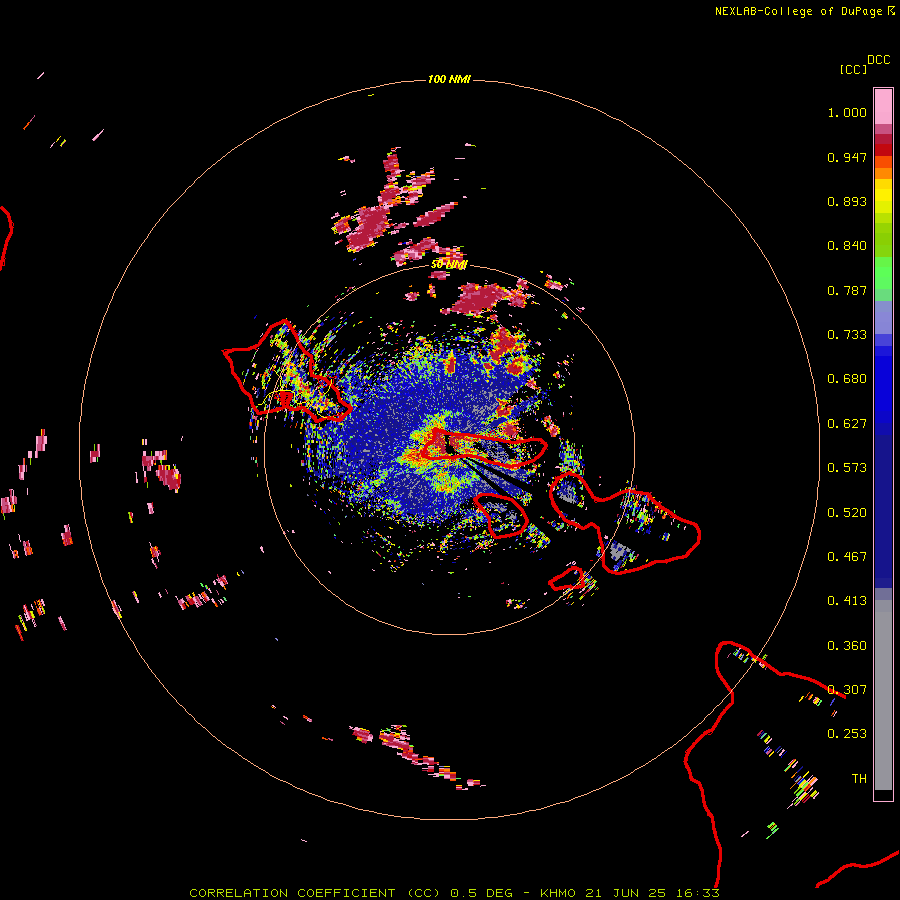The width and height of the screenshot is (900, 900).
Task: Click the 0.733 color scale value
Action: (847, 335)
